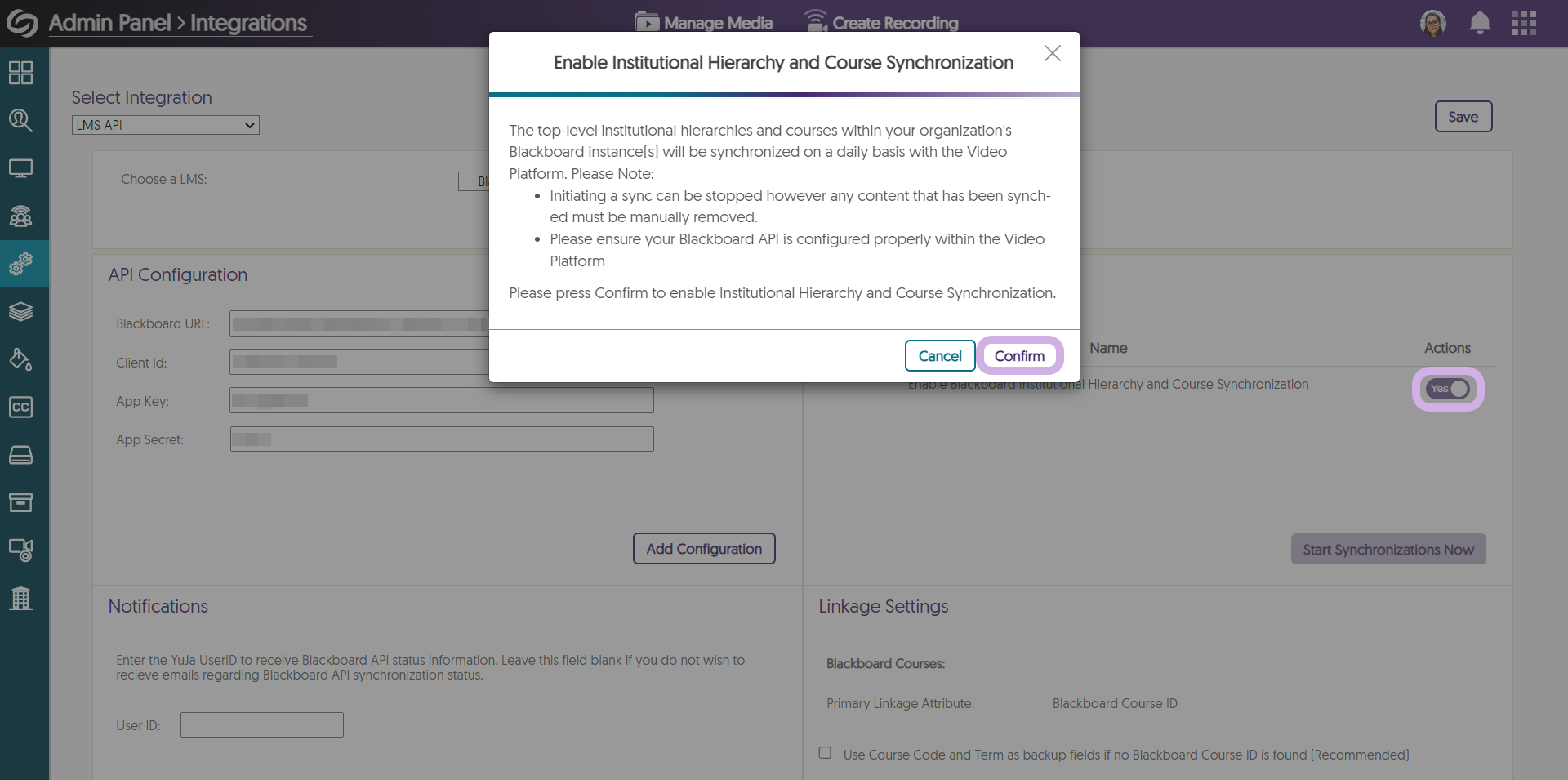Screen dimensions: 1568x780
Task: Toggle Blackboard hierarchy synchronization switch
Action: (1448, 389)
